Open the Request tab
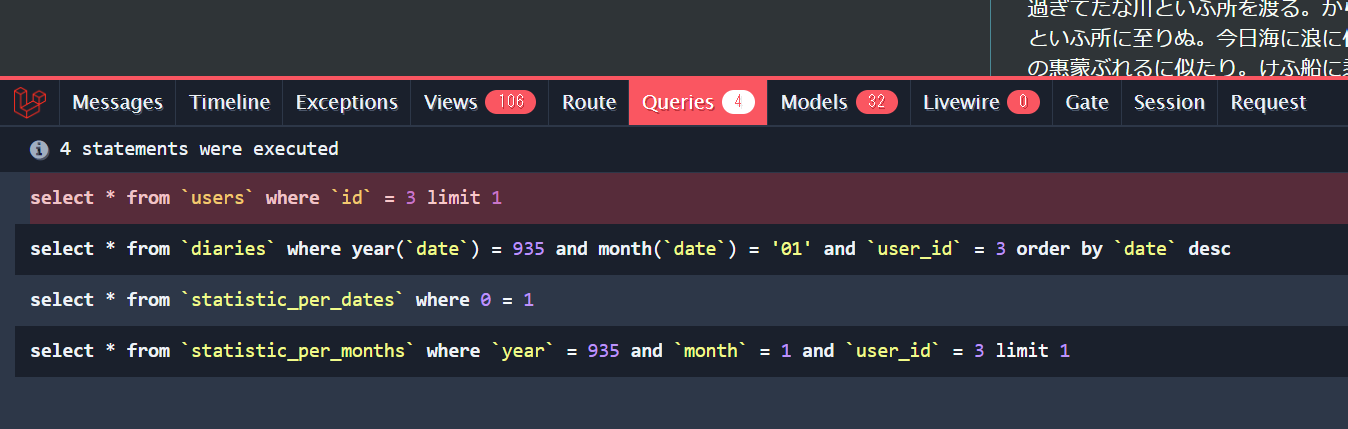1348x429 pixels. pos(1268,102)
